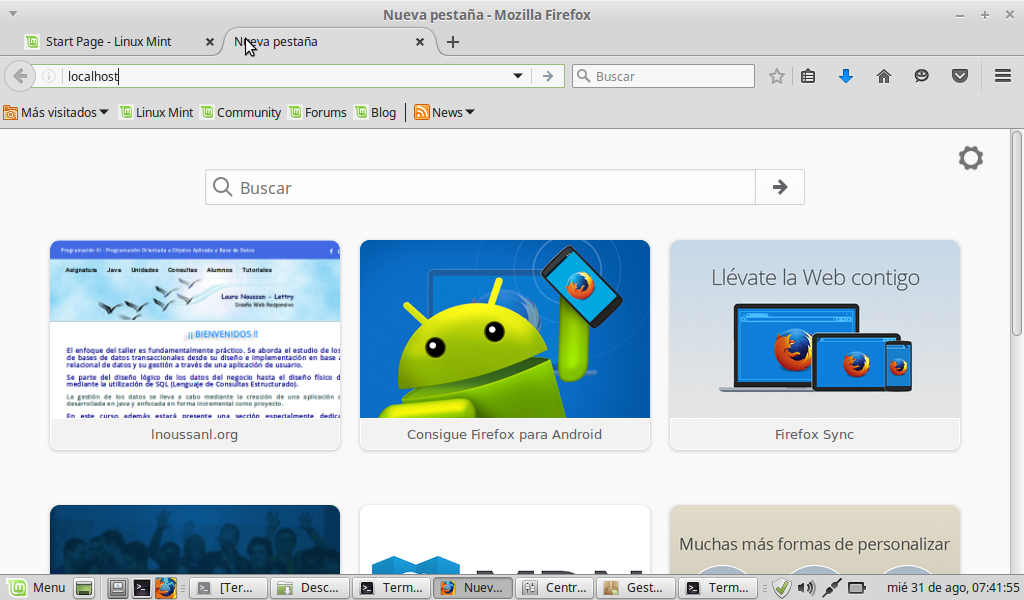
Task: Click the Pocket save icon
Action: pyautogui.click(x=960, y=76)
